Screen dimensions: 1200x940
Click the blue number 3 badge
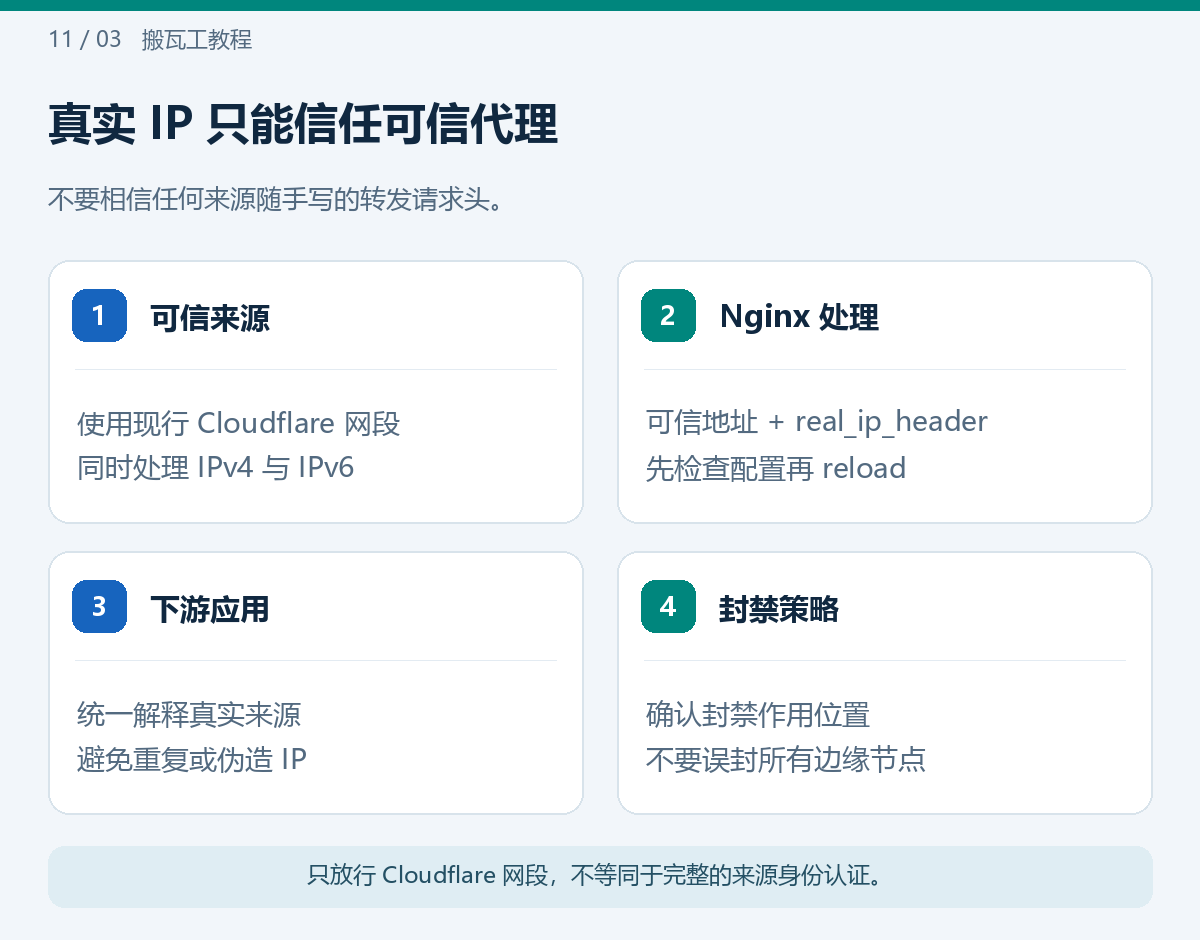pos(99,606)
